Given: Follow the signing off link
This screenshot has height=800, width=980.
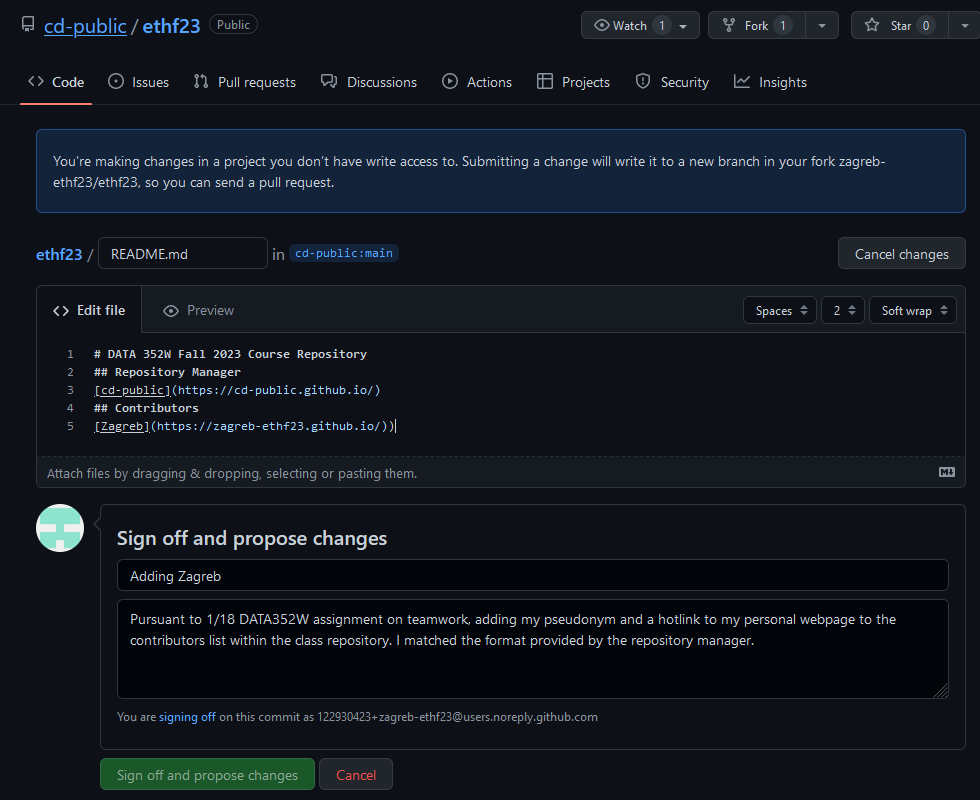Looking at the screenshot, I should point(187,717).
